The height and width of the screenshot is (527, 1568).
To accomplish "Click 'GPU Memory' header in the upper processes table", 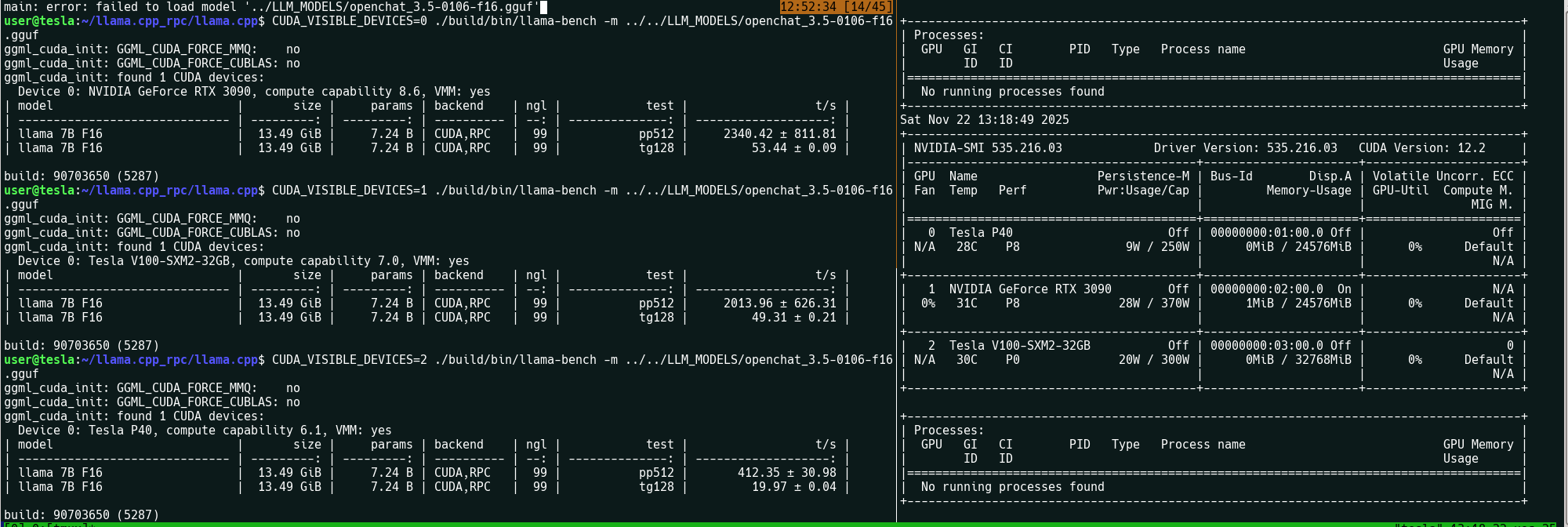I will tap(1479, 49).
